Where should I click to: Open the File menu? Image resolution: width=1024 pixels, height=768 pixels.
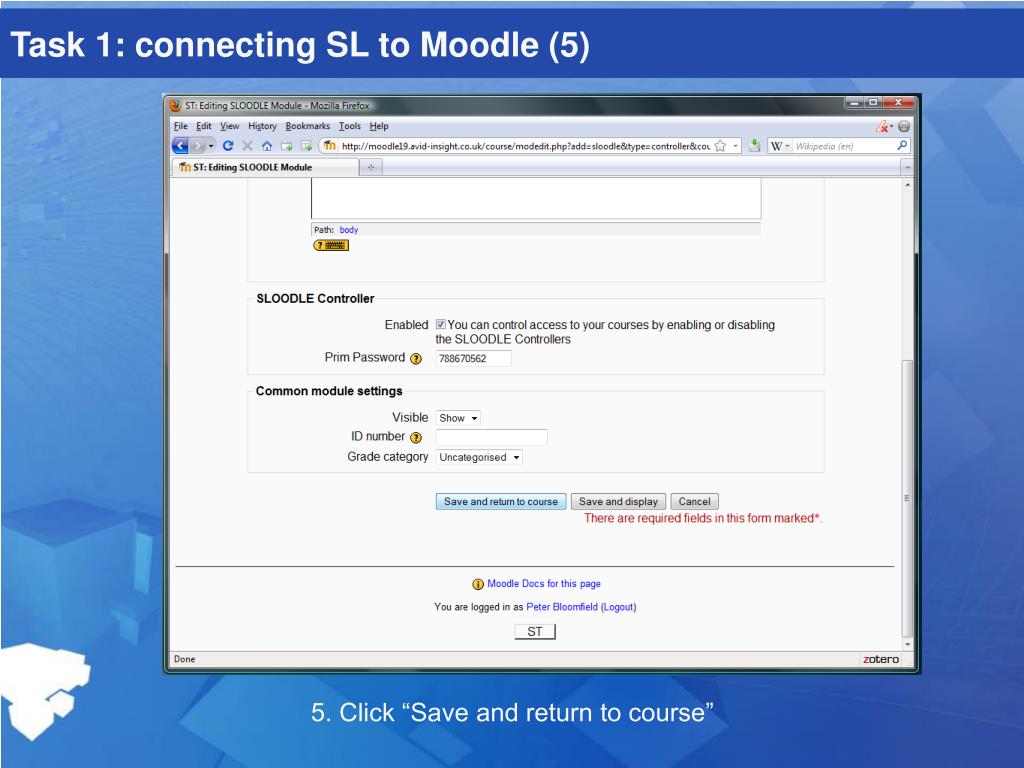[181, 126]
